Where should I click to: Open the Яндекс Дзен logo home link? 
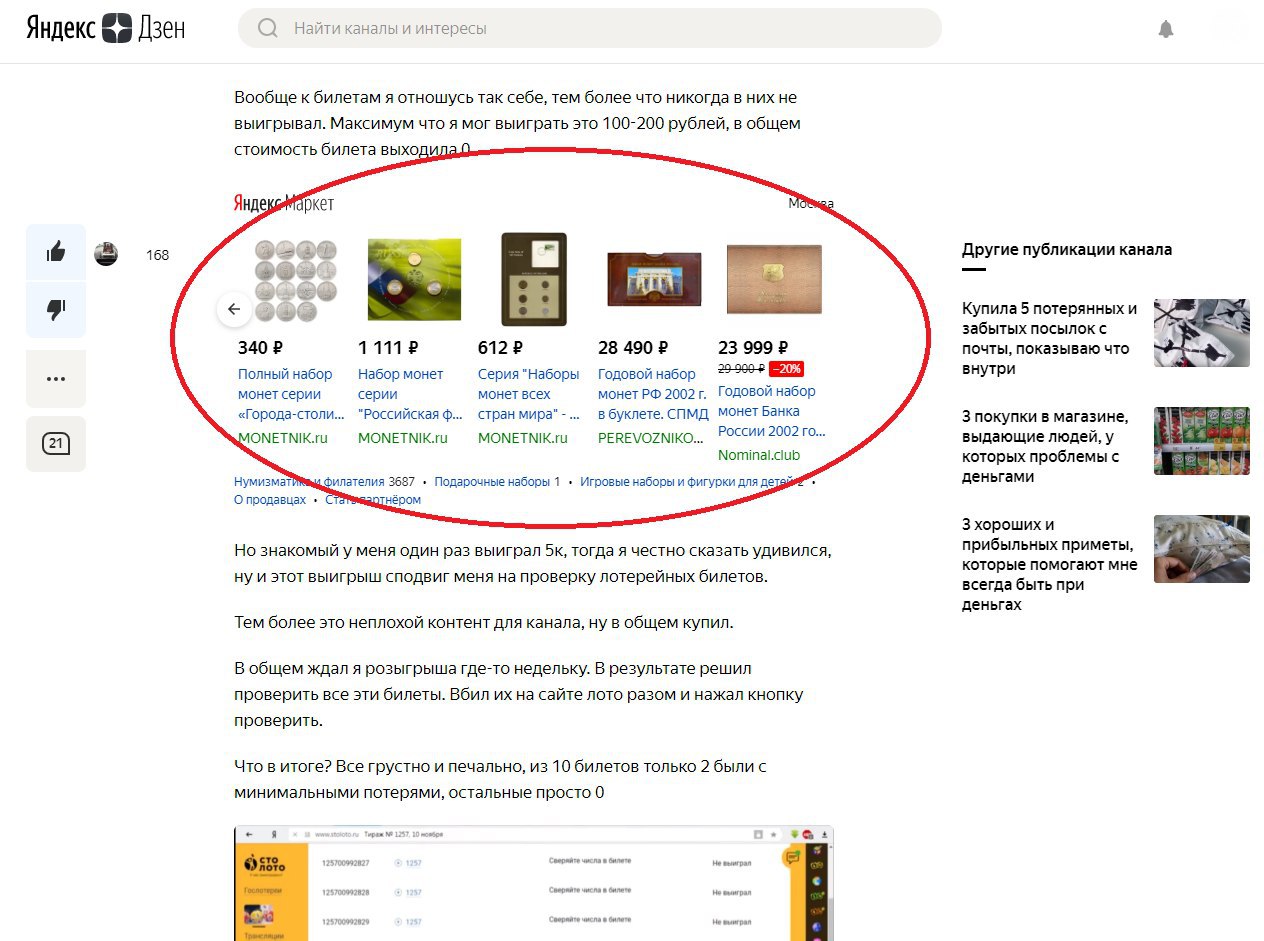click(x=106, y=28)
